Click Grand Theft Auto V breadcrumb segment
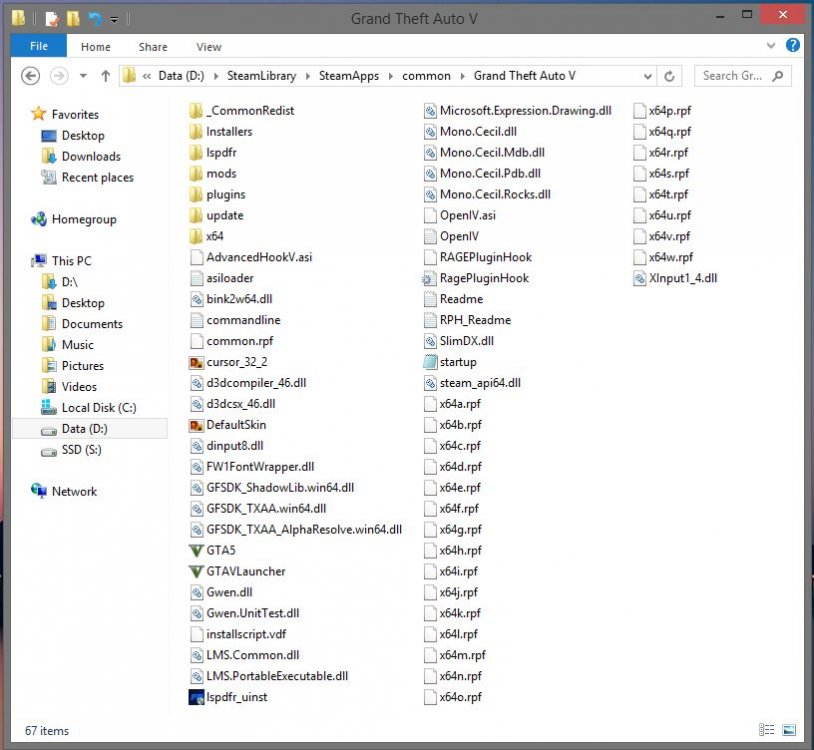This screenshot has width=814, height=750. pyautogui.click(x=524, y=76)
